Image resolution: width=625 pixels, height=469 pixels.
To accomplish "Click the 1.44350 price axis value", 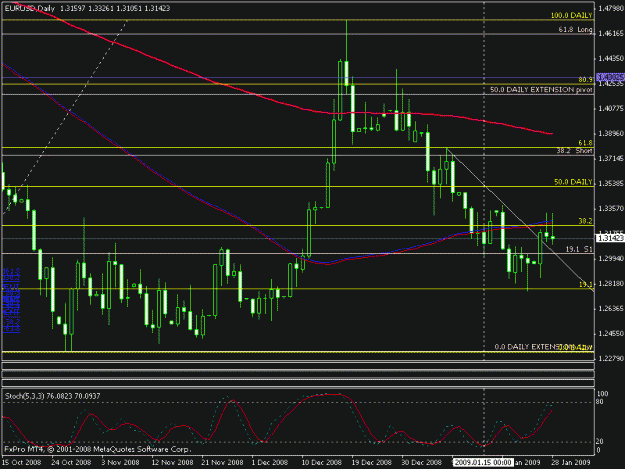I will click(611, 59).
